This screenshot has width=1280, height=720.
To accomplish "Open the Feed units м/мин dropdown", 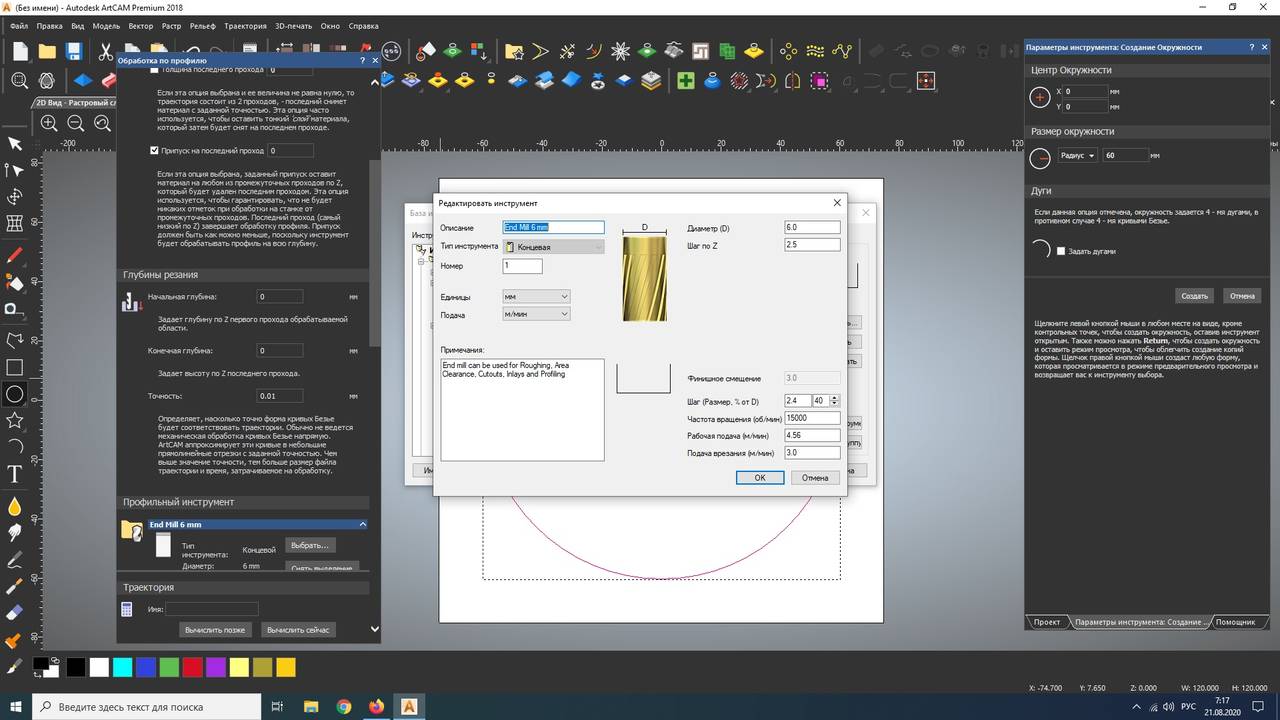I will tap(536, 314).
